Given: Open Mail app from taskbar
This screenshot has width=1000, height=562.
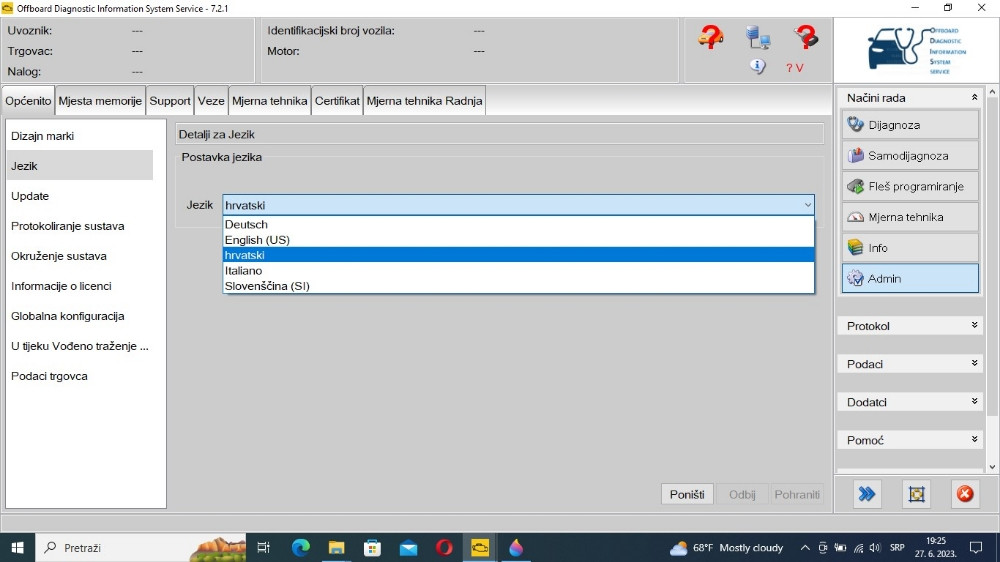Looking at the screenshot, I should pyautogui.click(x=408, y=547).
